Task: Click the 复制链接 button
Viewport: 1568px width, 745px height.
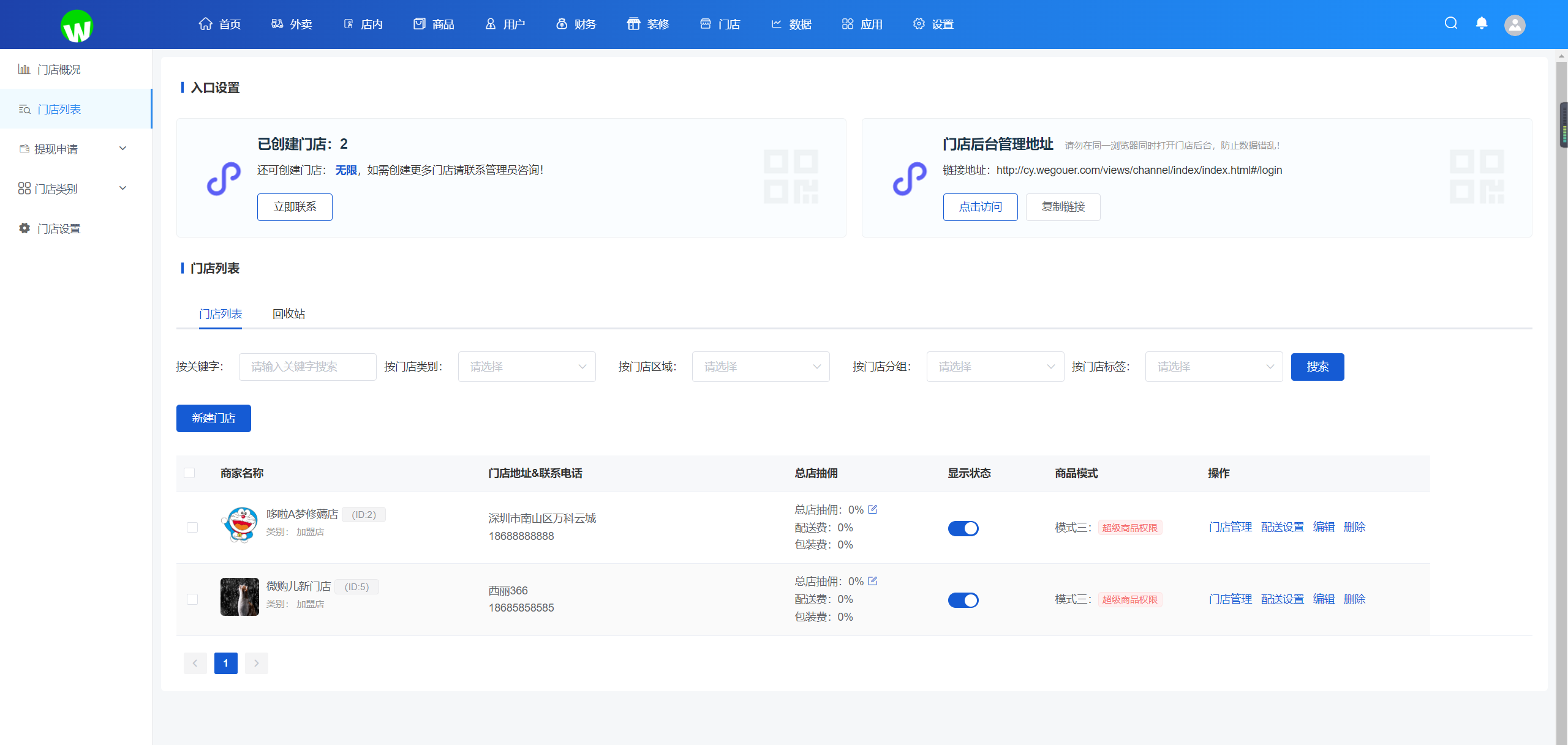Action: 1063,207
